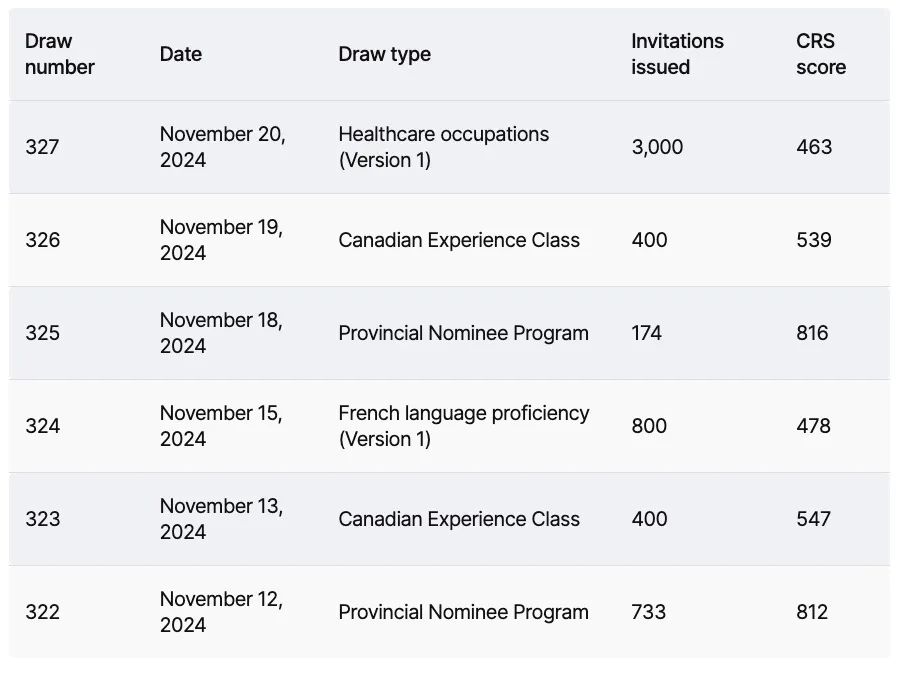Click CRS score 478

(x=813, y=426)
